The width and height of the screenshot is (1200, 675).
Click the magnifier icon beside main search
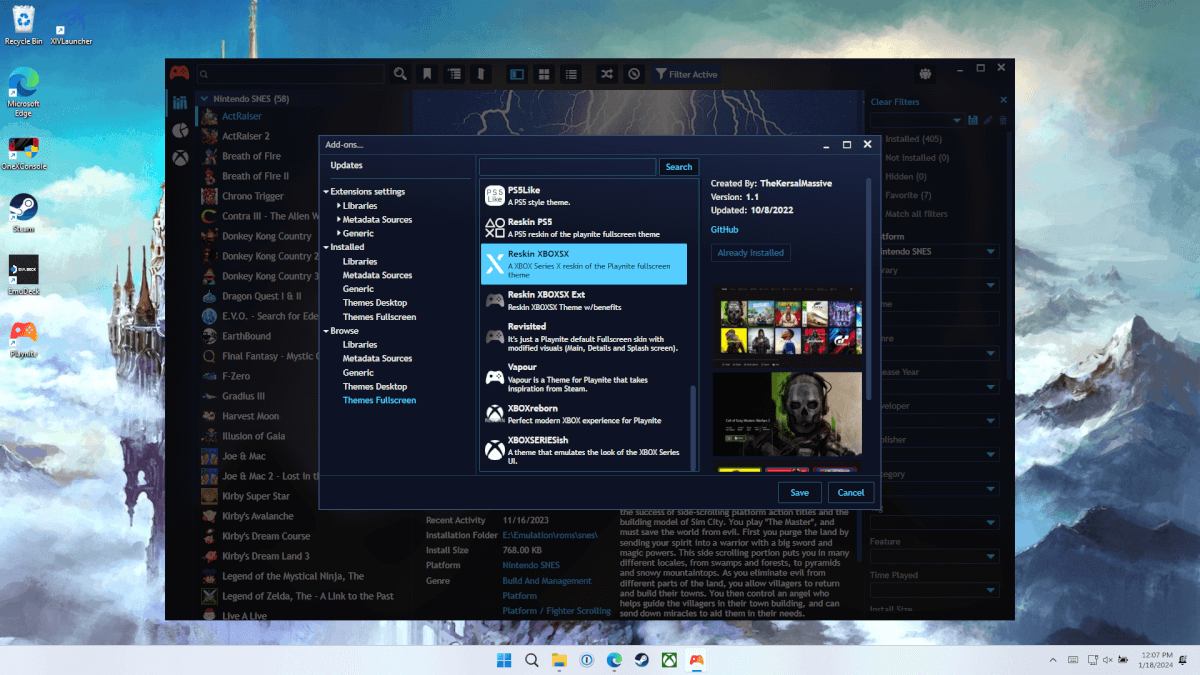[x=400, y=74]
